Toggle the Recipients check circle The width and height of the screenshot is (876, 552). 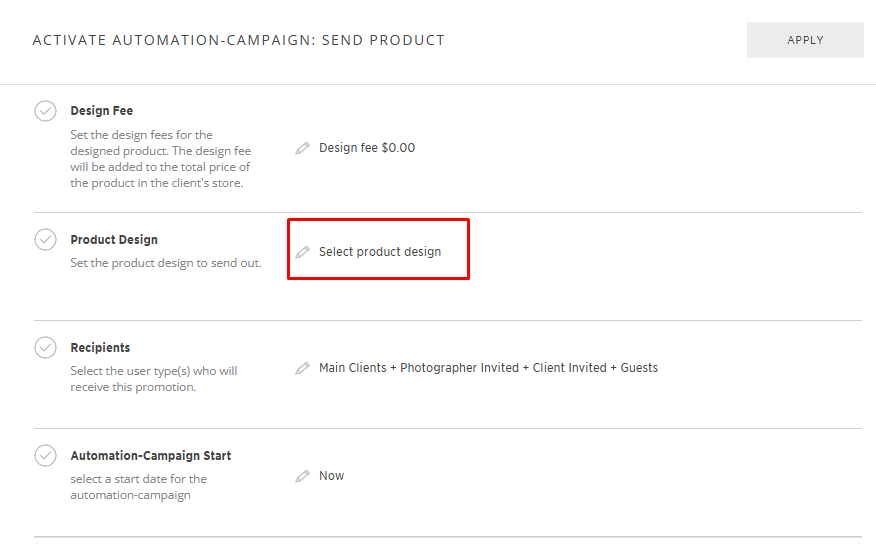(45, 348)
